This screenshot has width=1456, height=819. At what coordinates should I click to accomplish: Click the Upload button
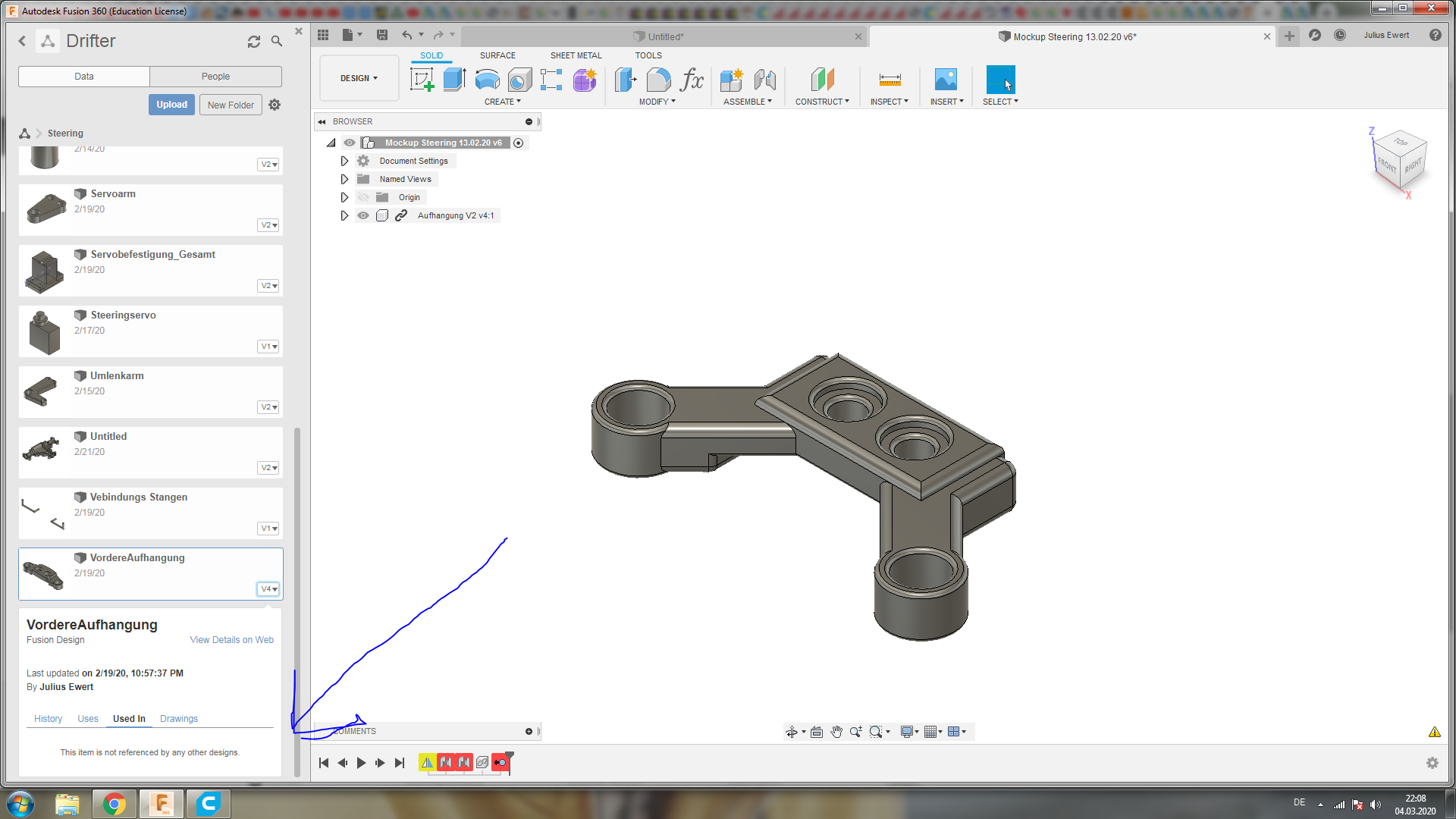(171, 105)
